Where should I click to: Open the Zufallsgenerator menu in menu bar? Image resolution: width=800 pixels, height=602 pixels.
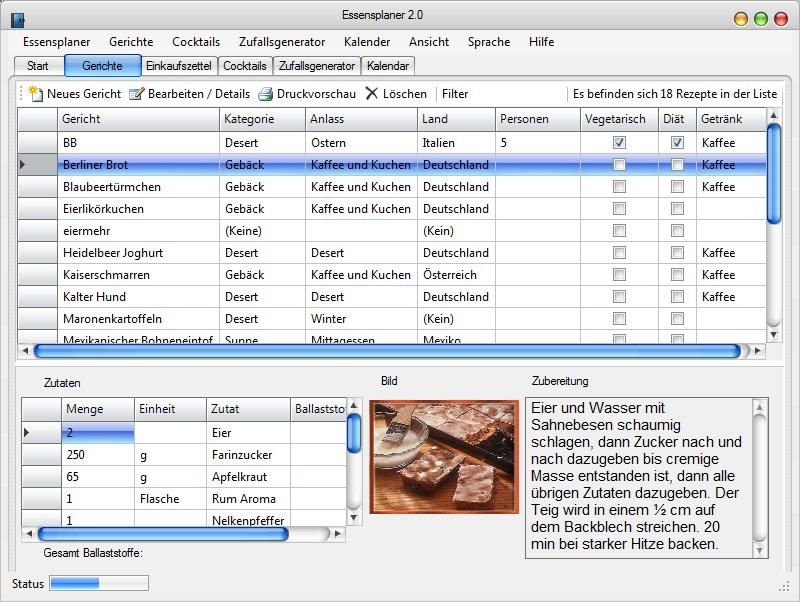282,42
